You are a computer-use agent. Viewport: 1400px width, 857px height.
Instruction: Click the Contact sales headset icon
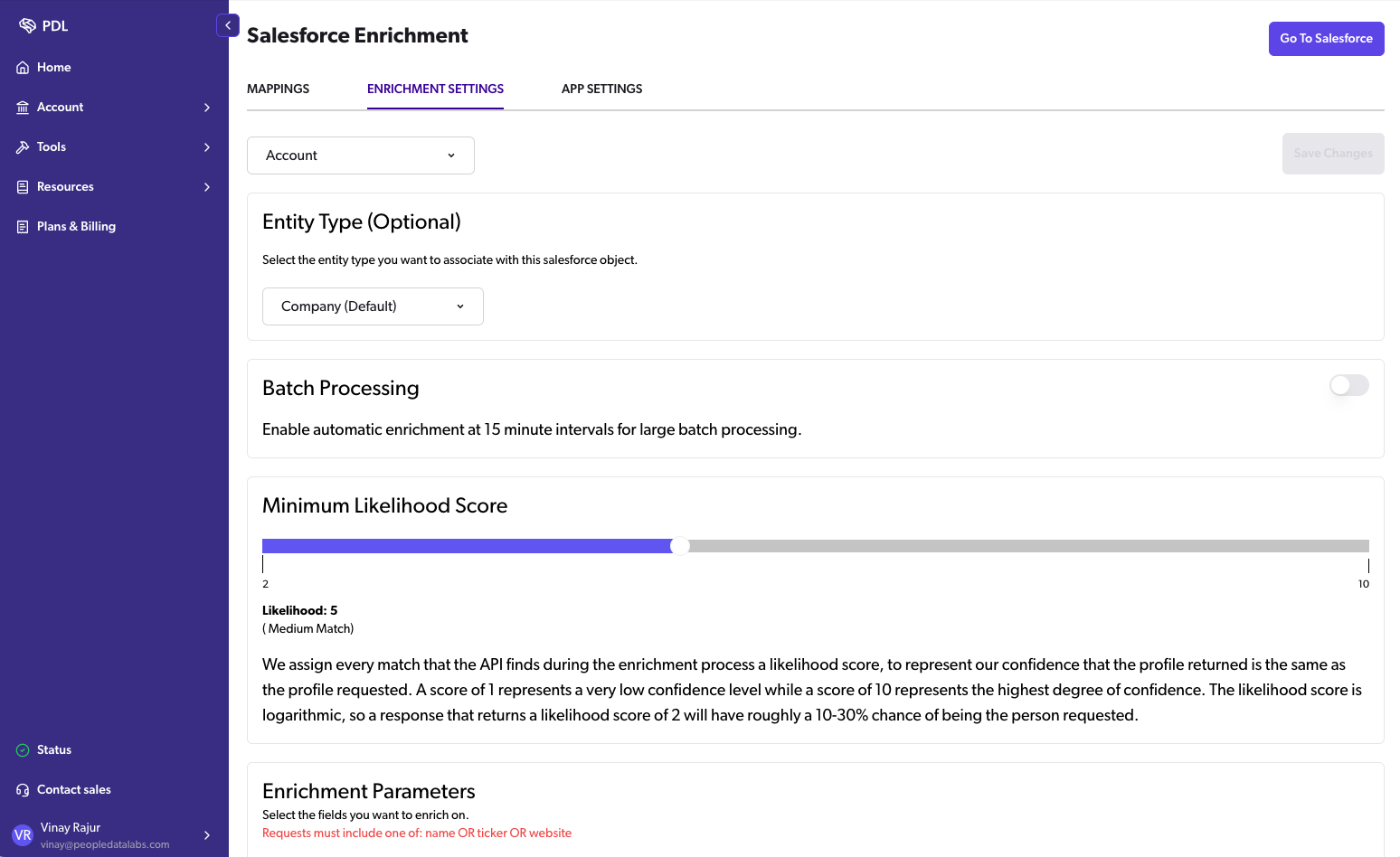(23, 790)
